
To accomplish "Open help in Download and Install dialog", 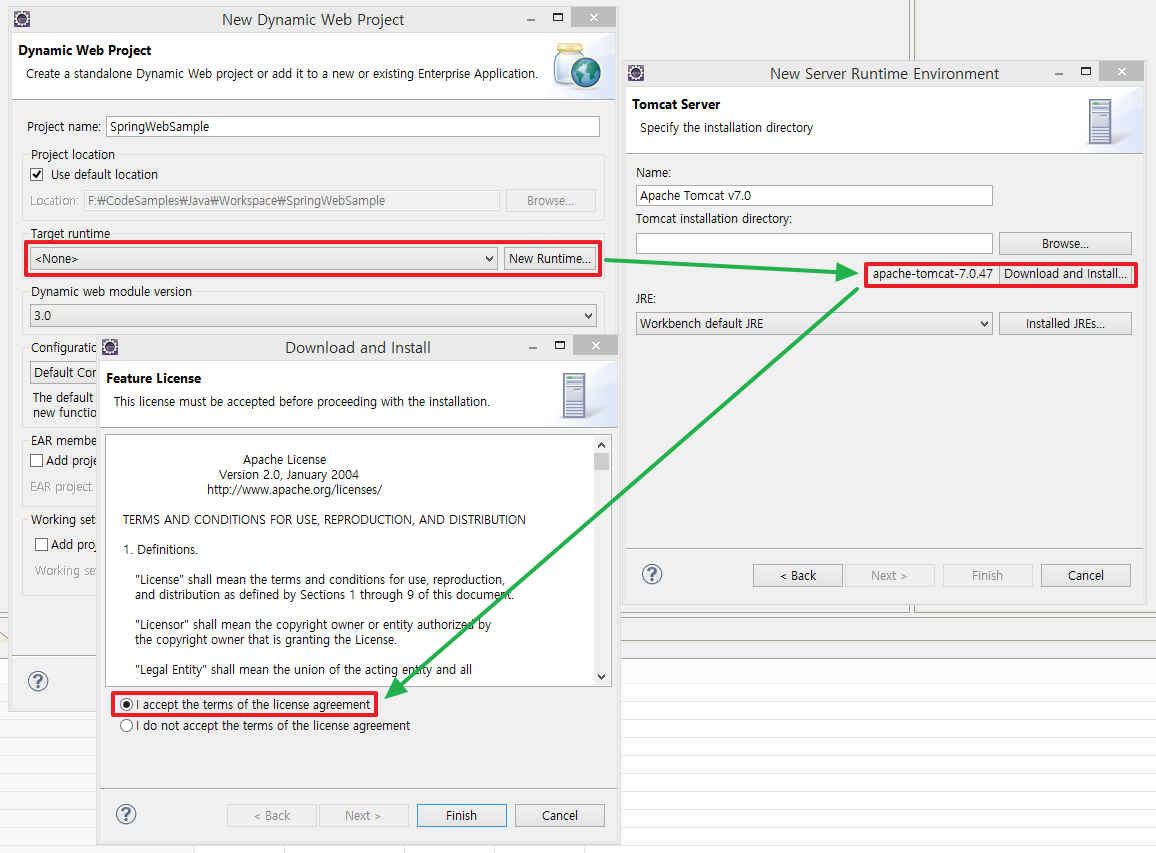I will pos(126,814).
